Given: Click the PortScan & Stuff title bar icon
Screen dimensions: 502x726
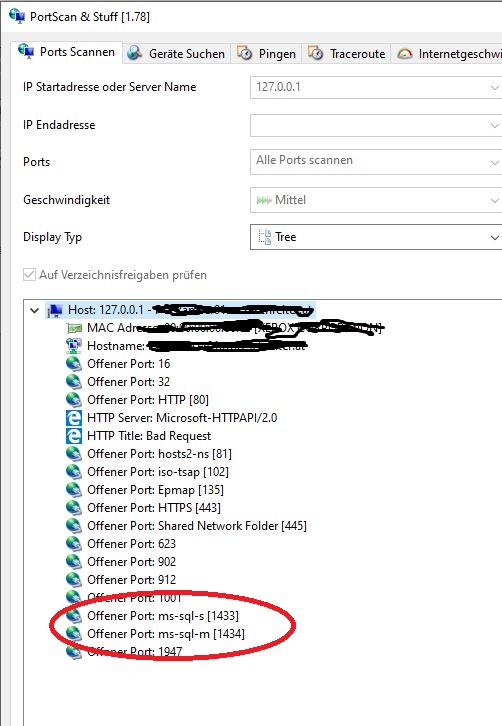Looking at the screenshot, I should (17, 16).
